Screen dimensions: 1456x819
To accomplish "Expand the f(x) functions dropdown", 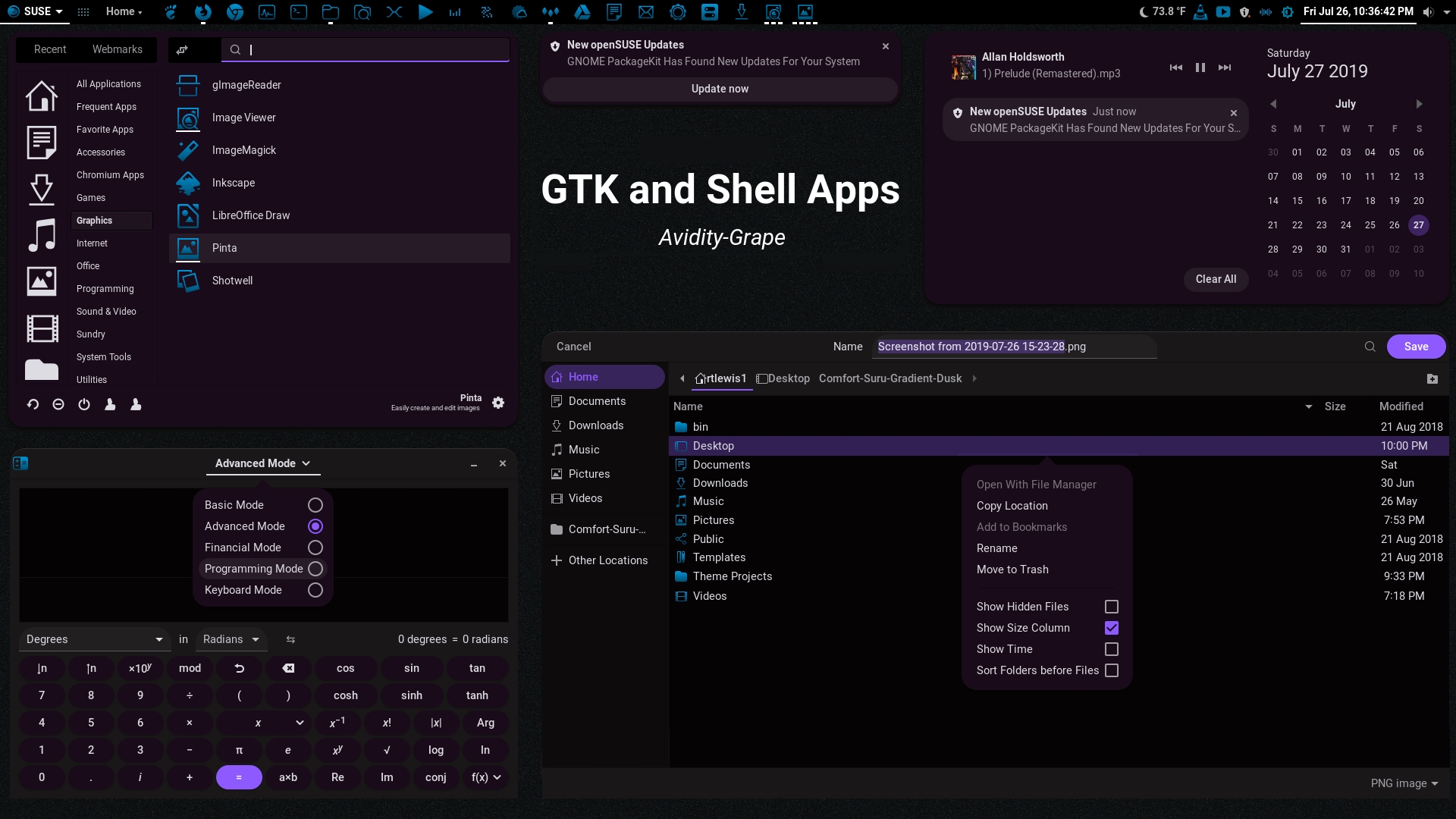I will pos(485,777).
